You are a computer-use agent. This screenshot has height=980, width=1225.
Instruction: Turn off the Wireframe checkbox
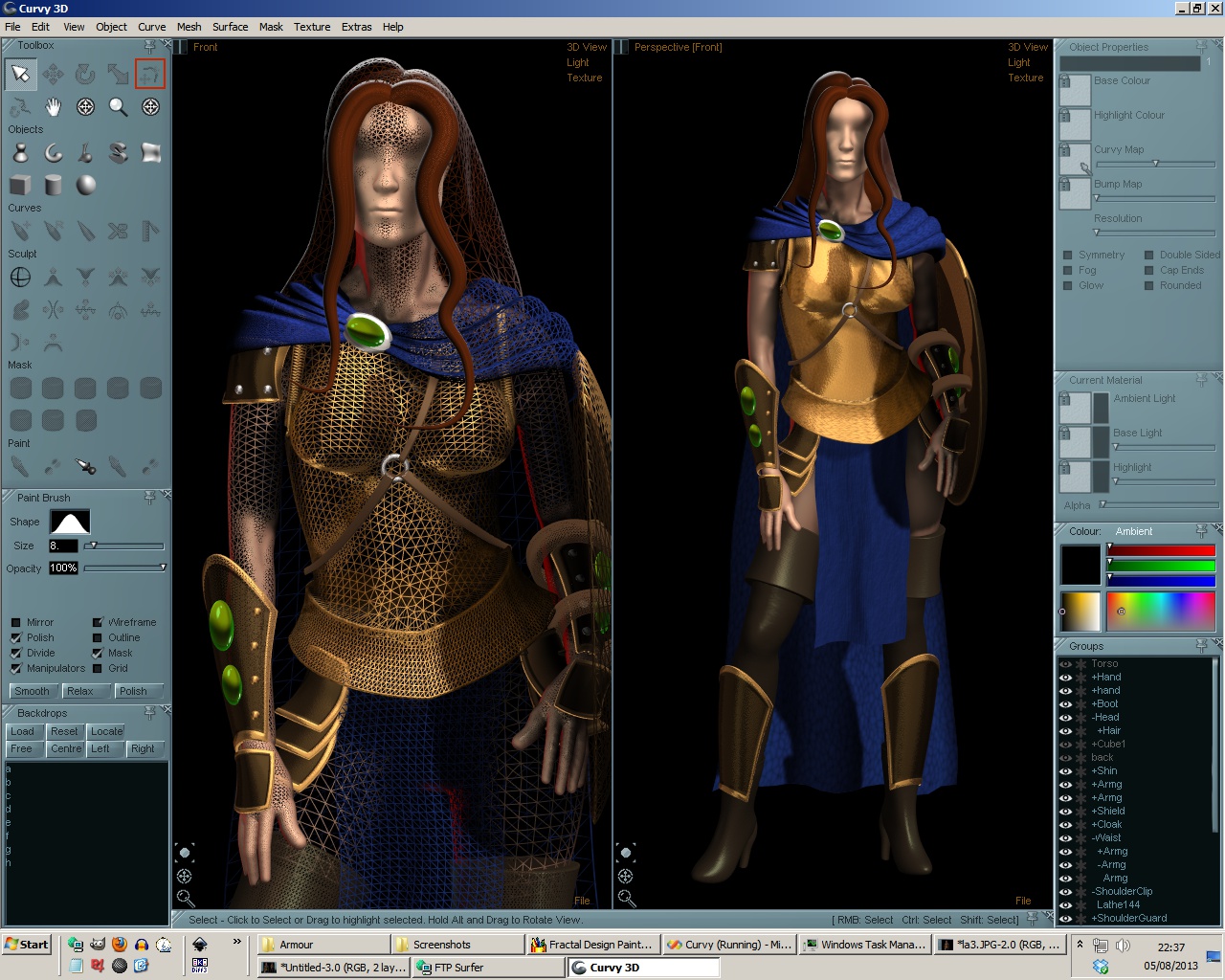pos(98,622)
